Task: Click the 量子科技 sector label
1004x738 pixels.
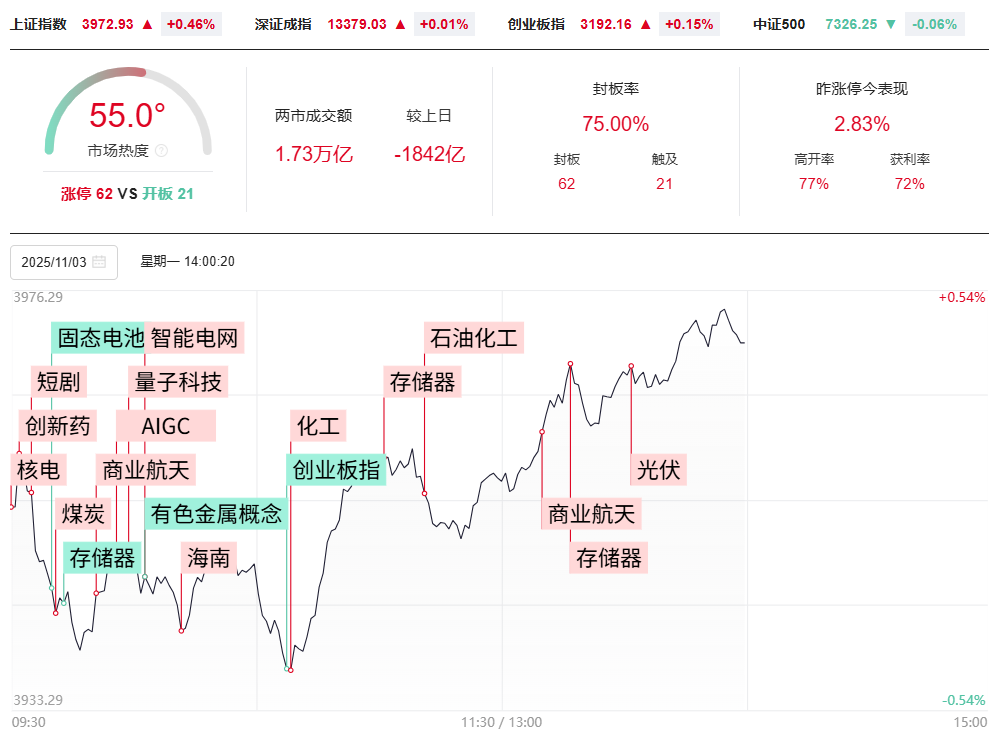Action: pos(179,381)
